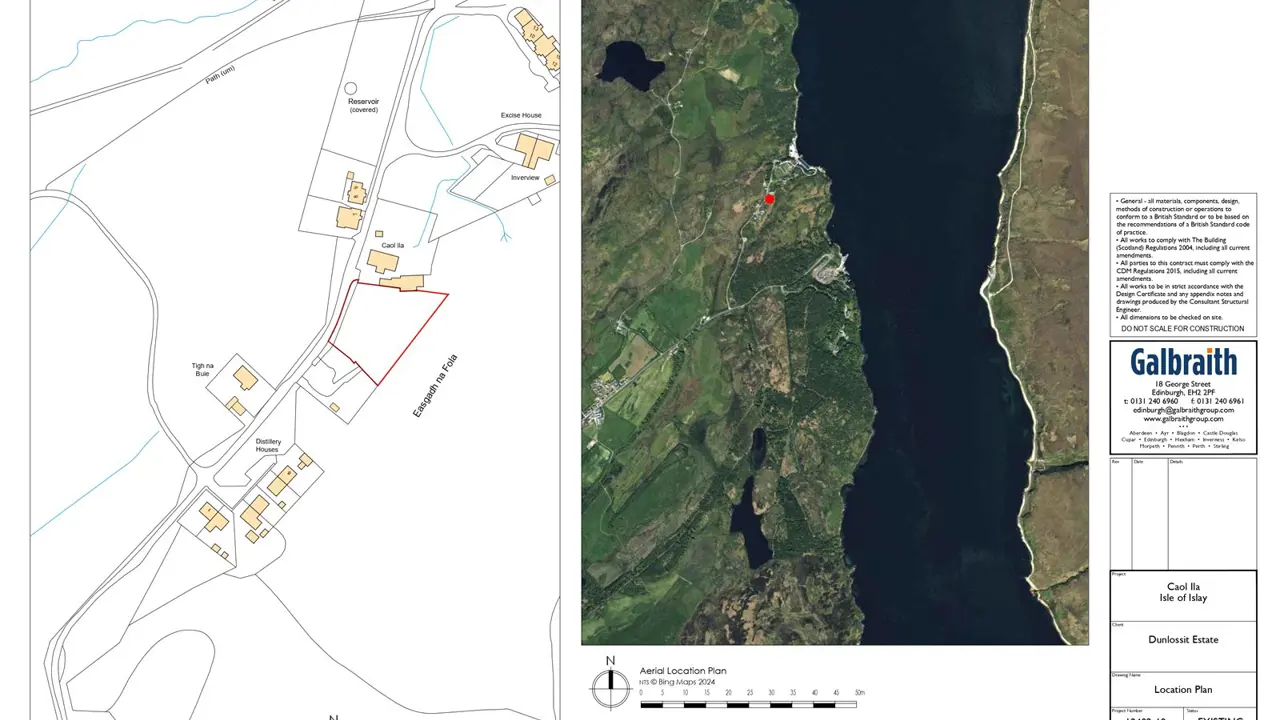1280x720 pixels.
Task: Click the small dark loch in aerial photo
Action: (x=630, y=64)
